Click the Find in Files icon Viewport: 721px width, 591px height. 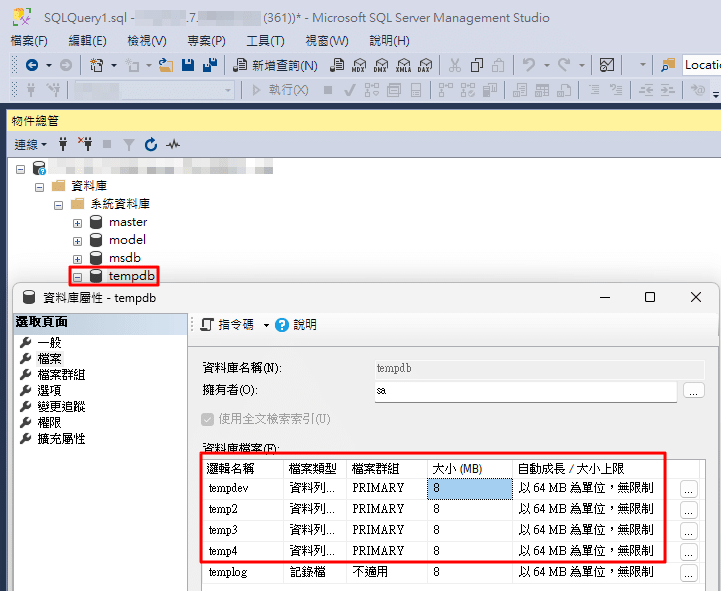[668, 65]
